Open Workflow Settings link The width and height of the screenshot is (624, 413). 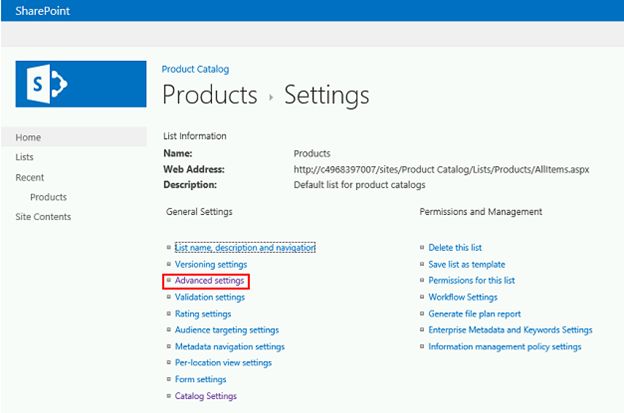(463, 297)
